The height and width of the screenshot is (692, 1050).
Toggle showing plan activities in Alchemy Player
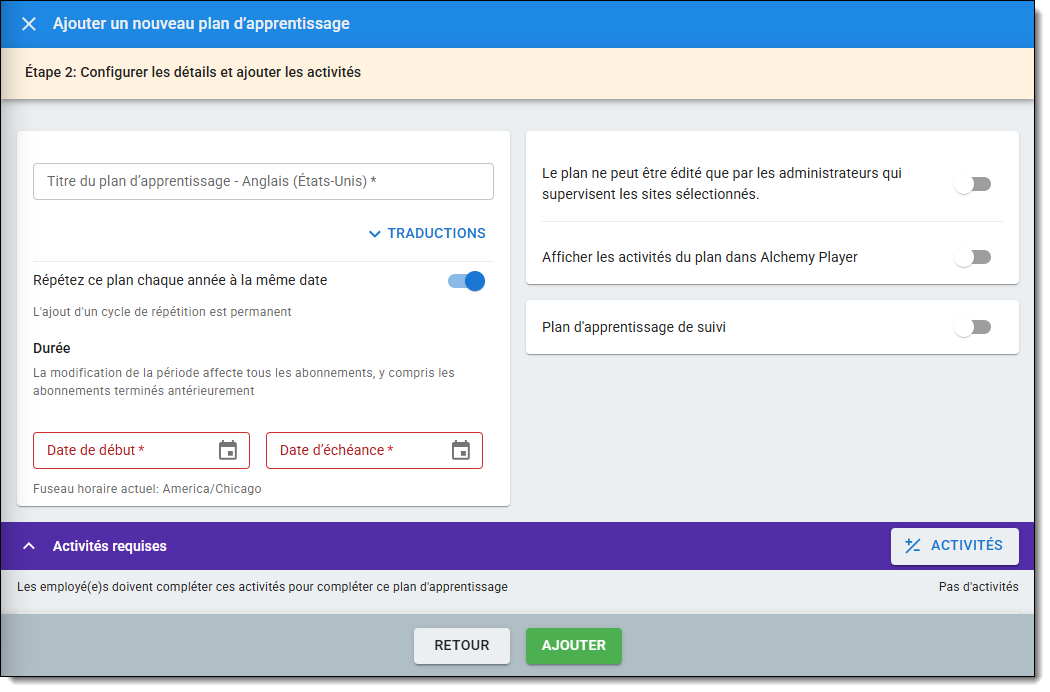pos(972,257)
